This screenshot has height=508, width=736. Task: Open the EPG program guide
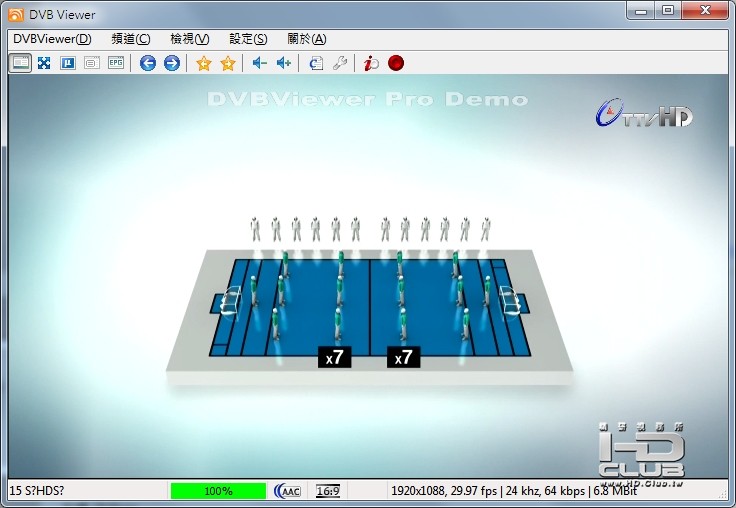(x=116, y=63)
